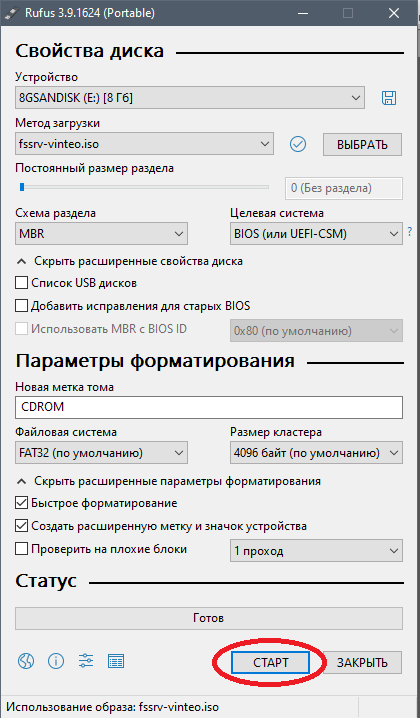Click the target system help question mark
Viewport: 420px width, 718px height.
click(409, 232)
